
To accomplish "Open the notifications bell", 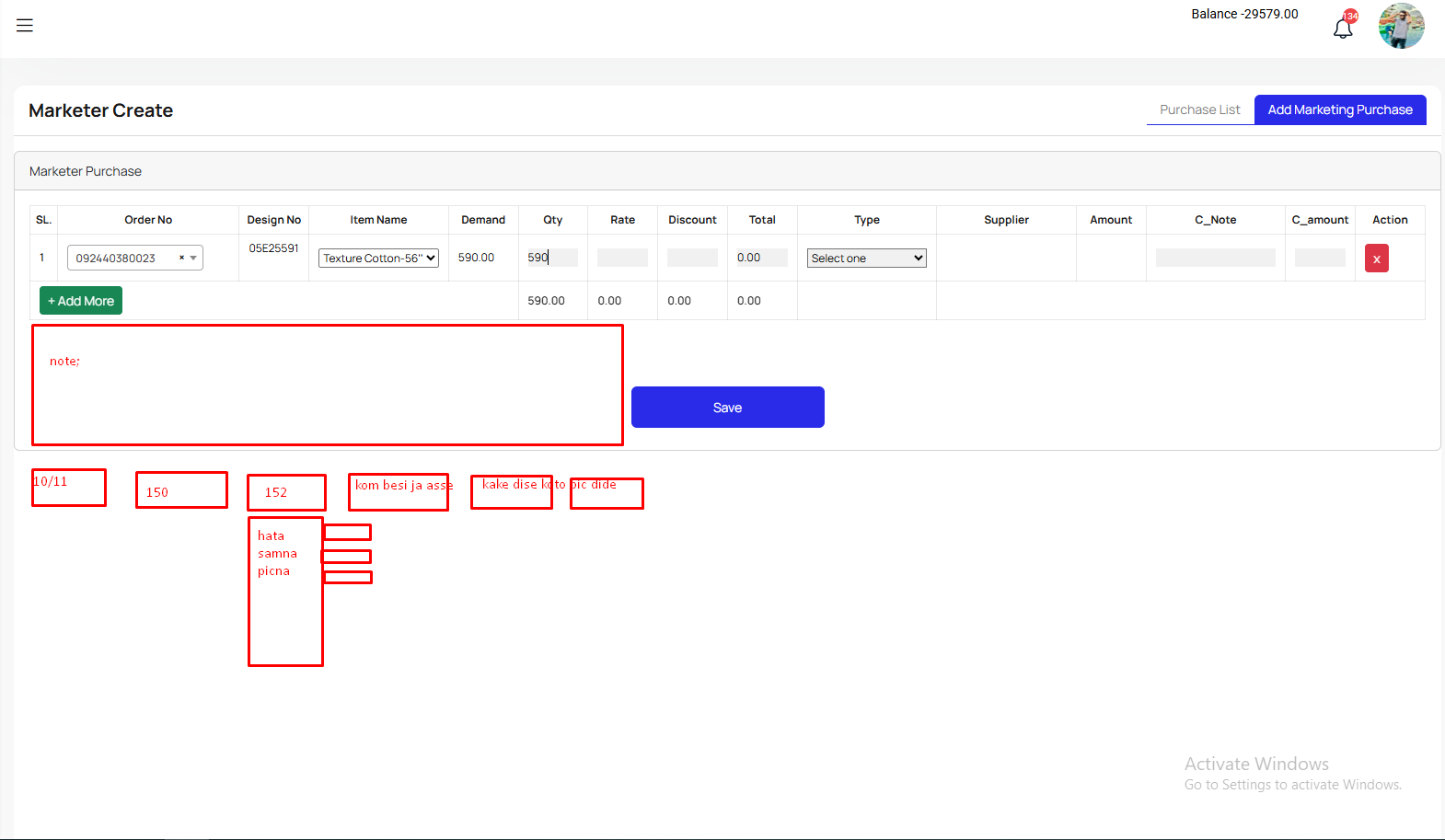I will (x=1343, y=28).
